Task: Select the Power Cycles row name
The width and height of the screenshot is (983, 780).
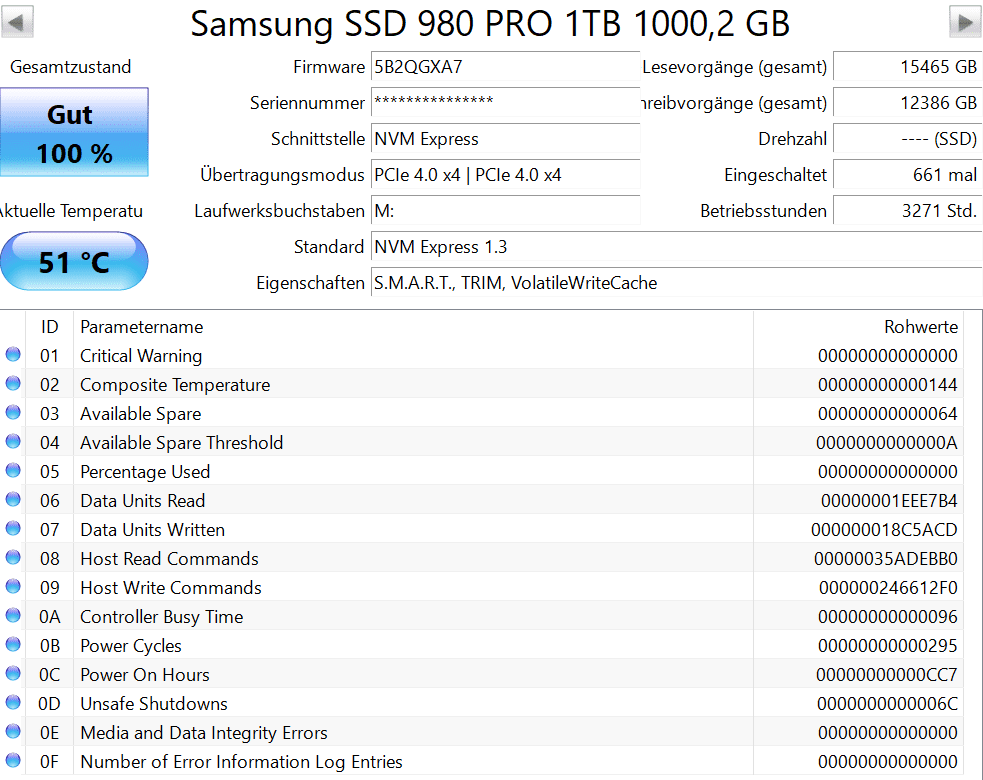Action: [131, 646]
